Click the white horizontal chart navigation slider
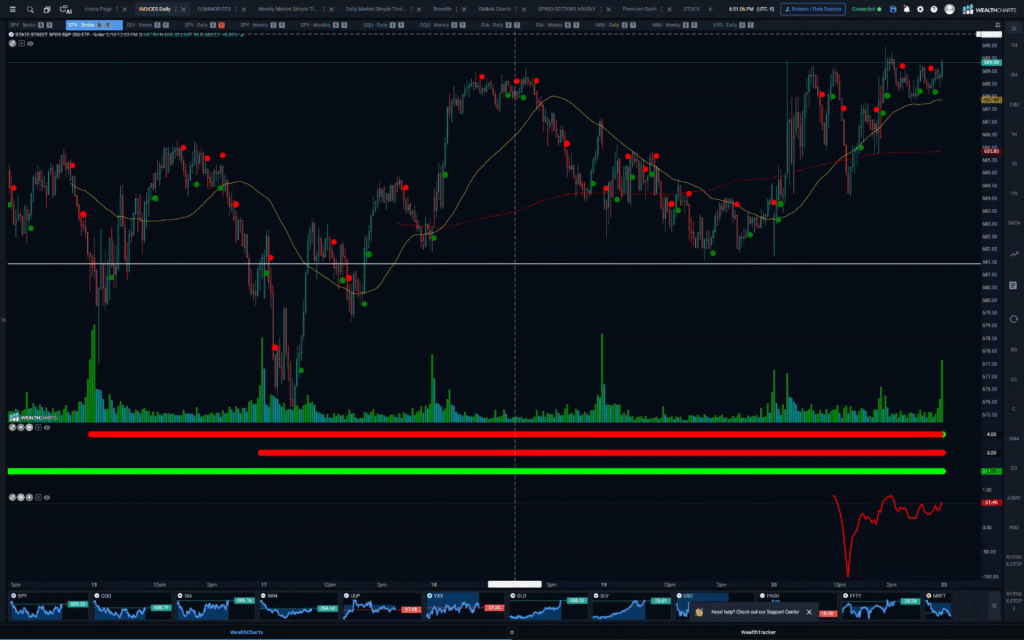Viewport: 1024px width, 640px height. [513, 584]
